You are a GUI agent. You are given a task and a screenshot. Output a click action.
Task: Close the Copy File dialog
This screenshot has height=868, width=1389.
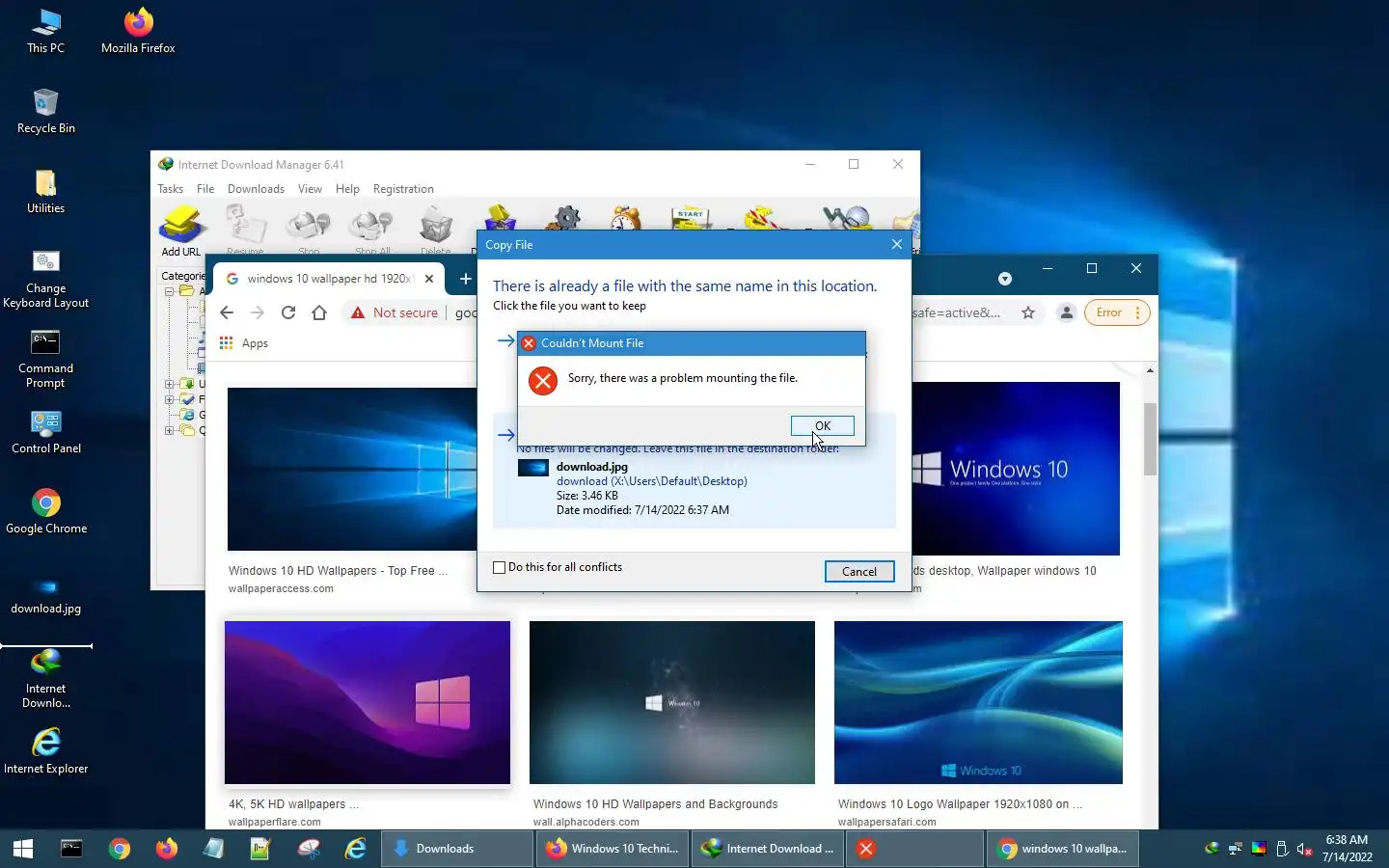point(897,244)
